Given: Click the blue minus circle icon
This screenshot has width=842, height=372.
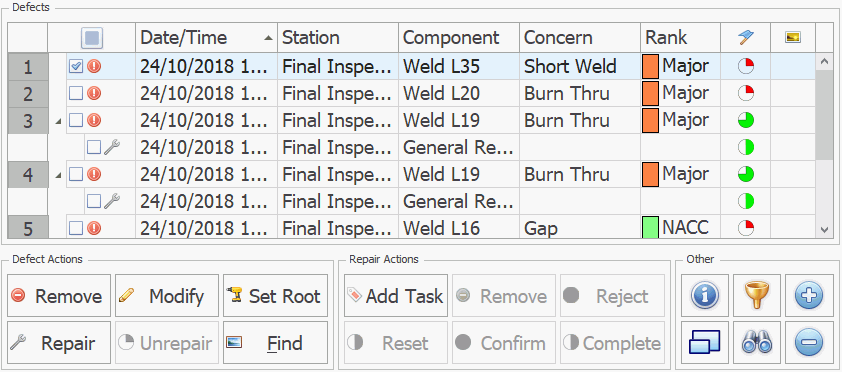Looking at the screenshot, I should [x=809, y=342].
